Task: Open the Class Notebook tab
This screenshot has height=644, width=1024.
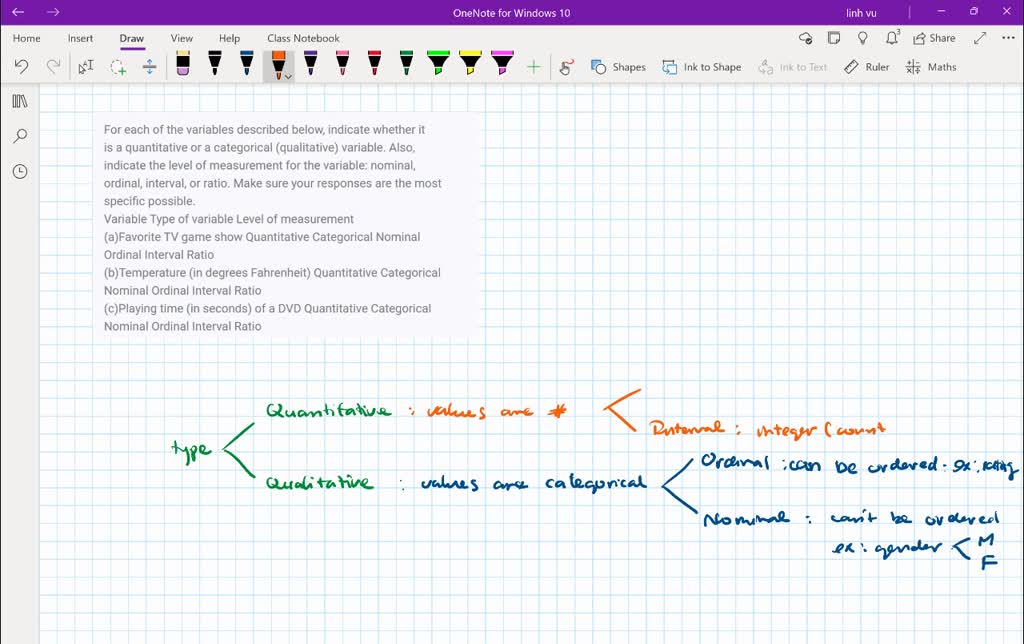Action: coord(303,38)
